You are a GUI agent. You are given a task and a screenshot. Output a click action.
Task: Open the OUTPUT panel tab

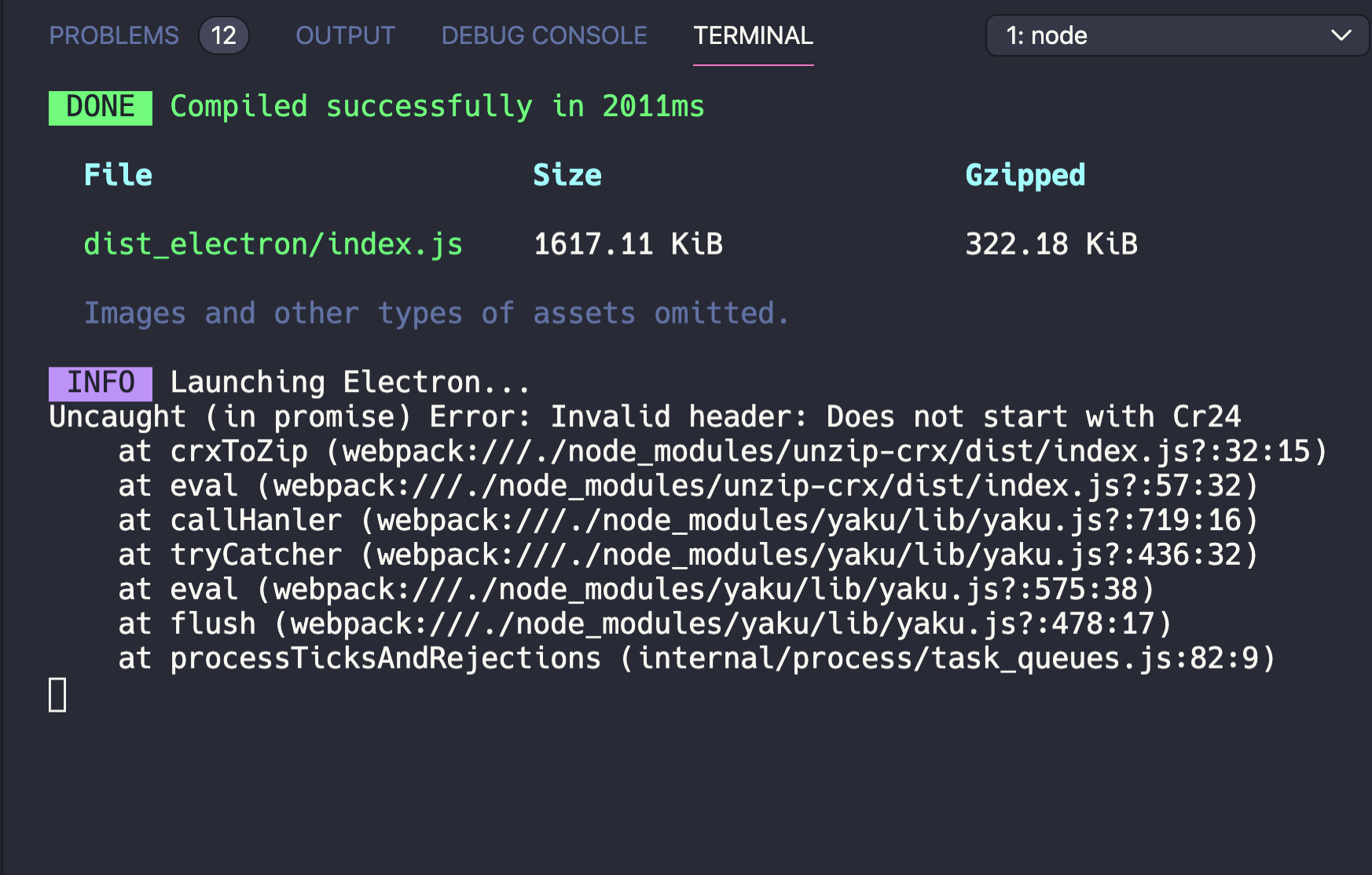click(344, 35)
